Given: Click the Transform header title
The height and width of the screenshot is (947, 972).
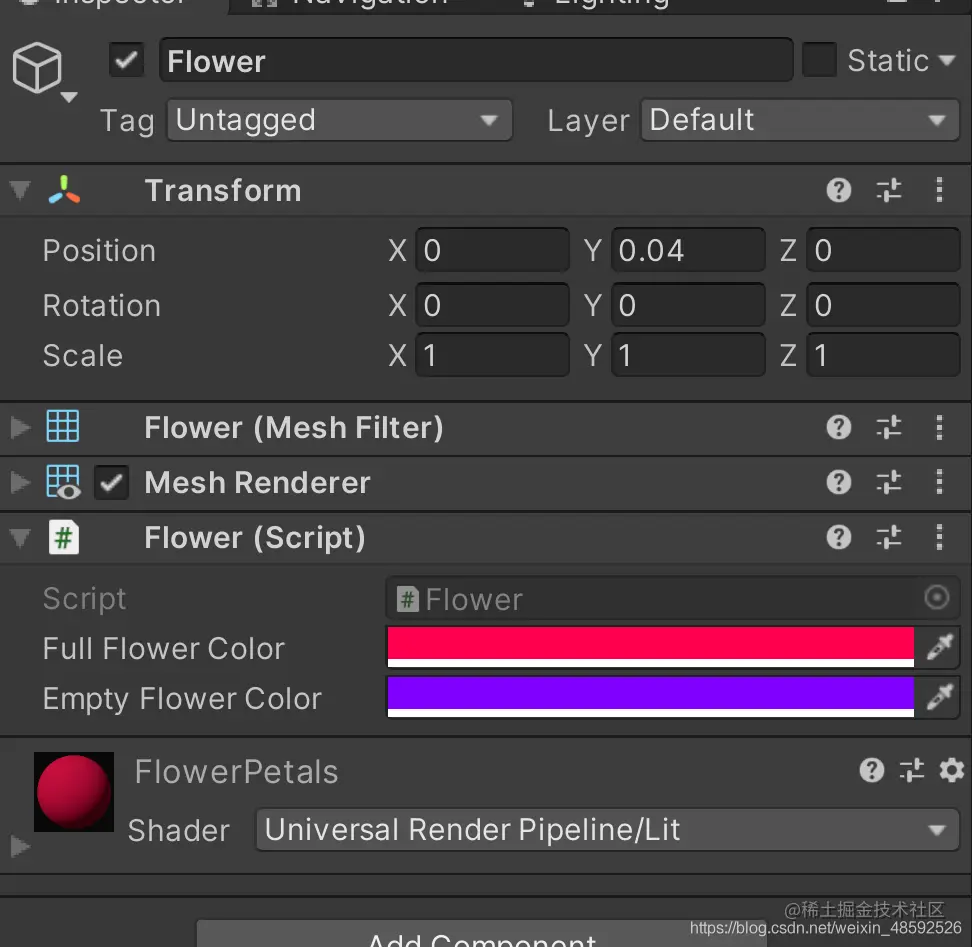Looking at the screenshot, I should (x=223, y=190).
